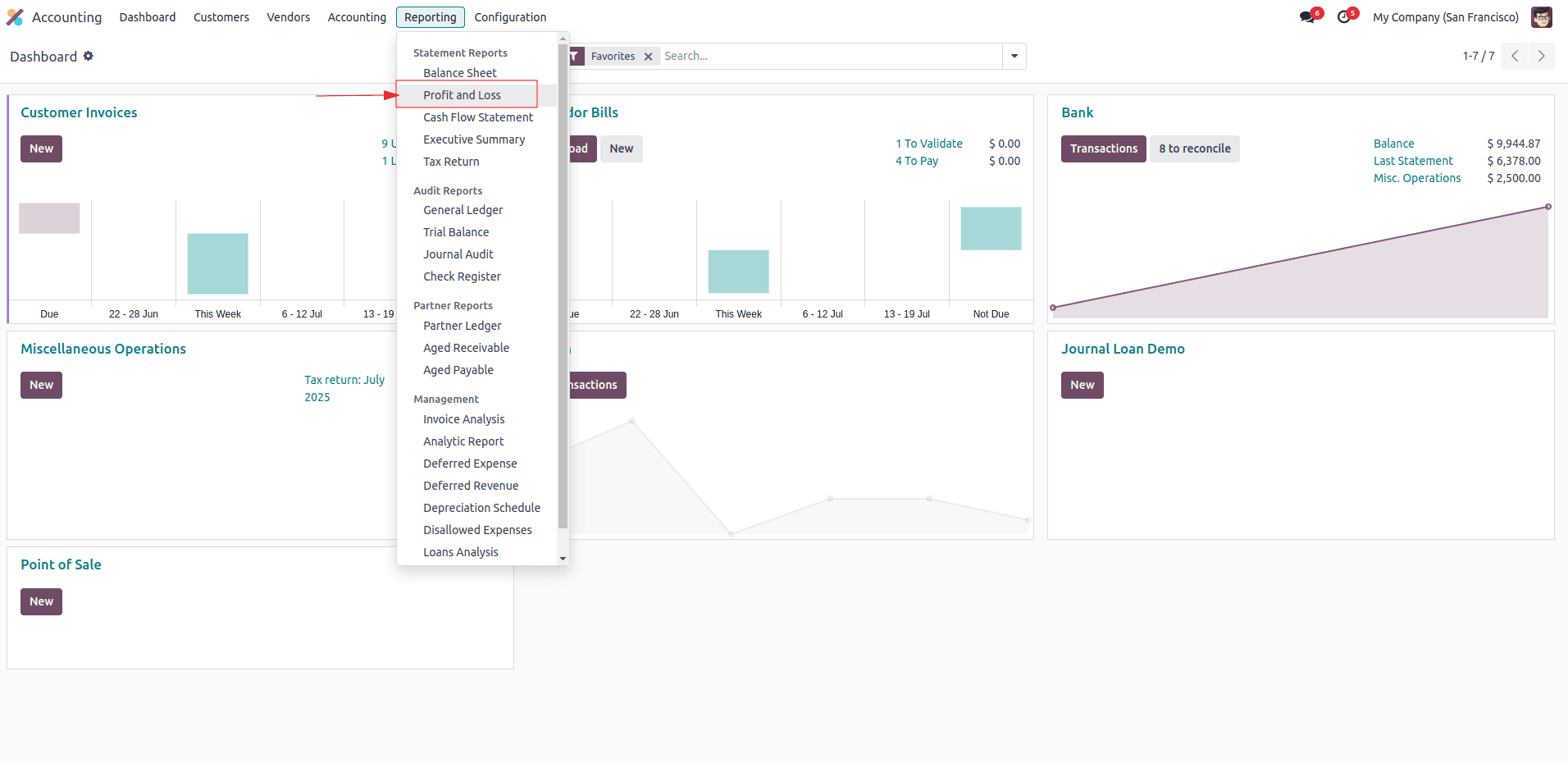
Task: Open the Customers menu
Action: (221, 17)
